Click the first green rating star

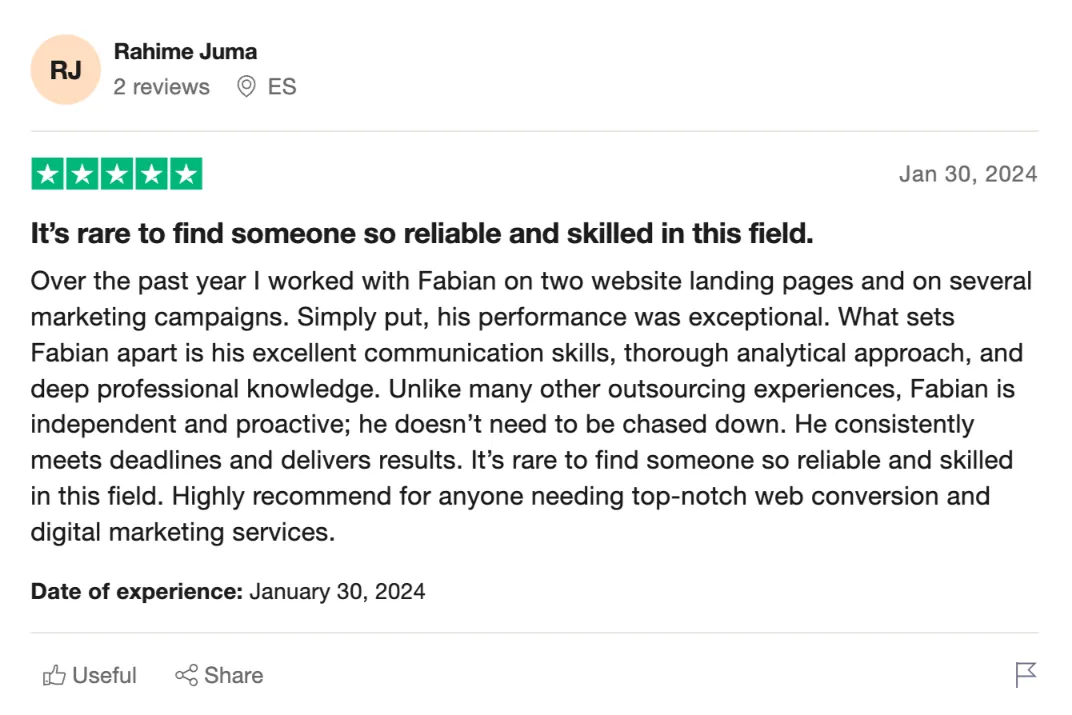[x=48, y=174]
